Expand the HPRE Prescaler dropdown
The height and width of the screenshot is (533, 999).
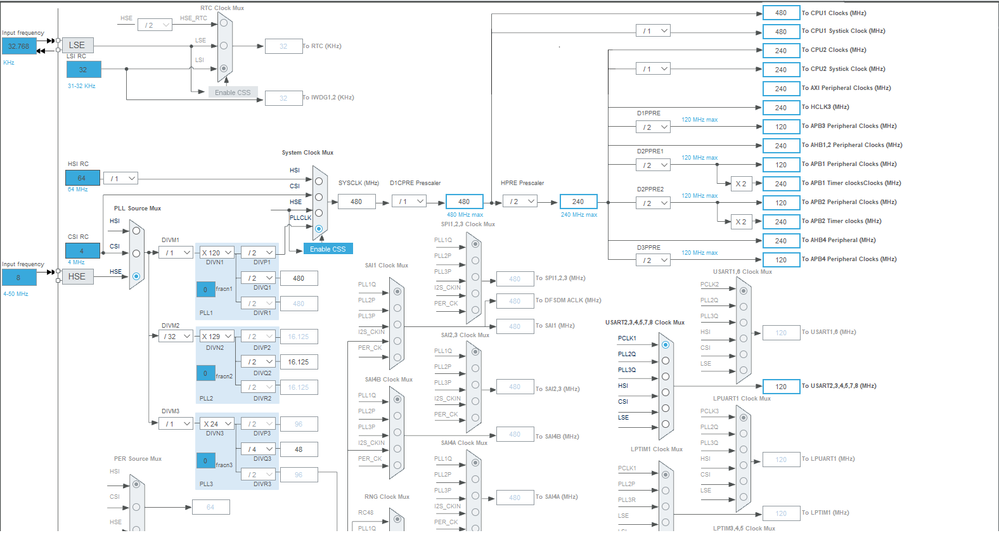[520, 202]
